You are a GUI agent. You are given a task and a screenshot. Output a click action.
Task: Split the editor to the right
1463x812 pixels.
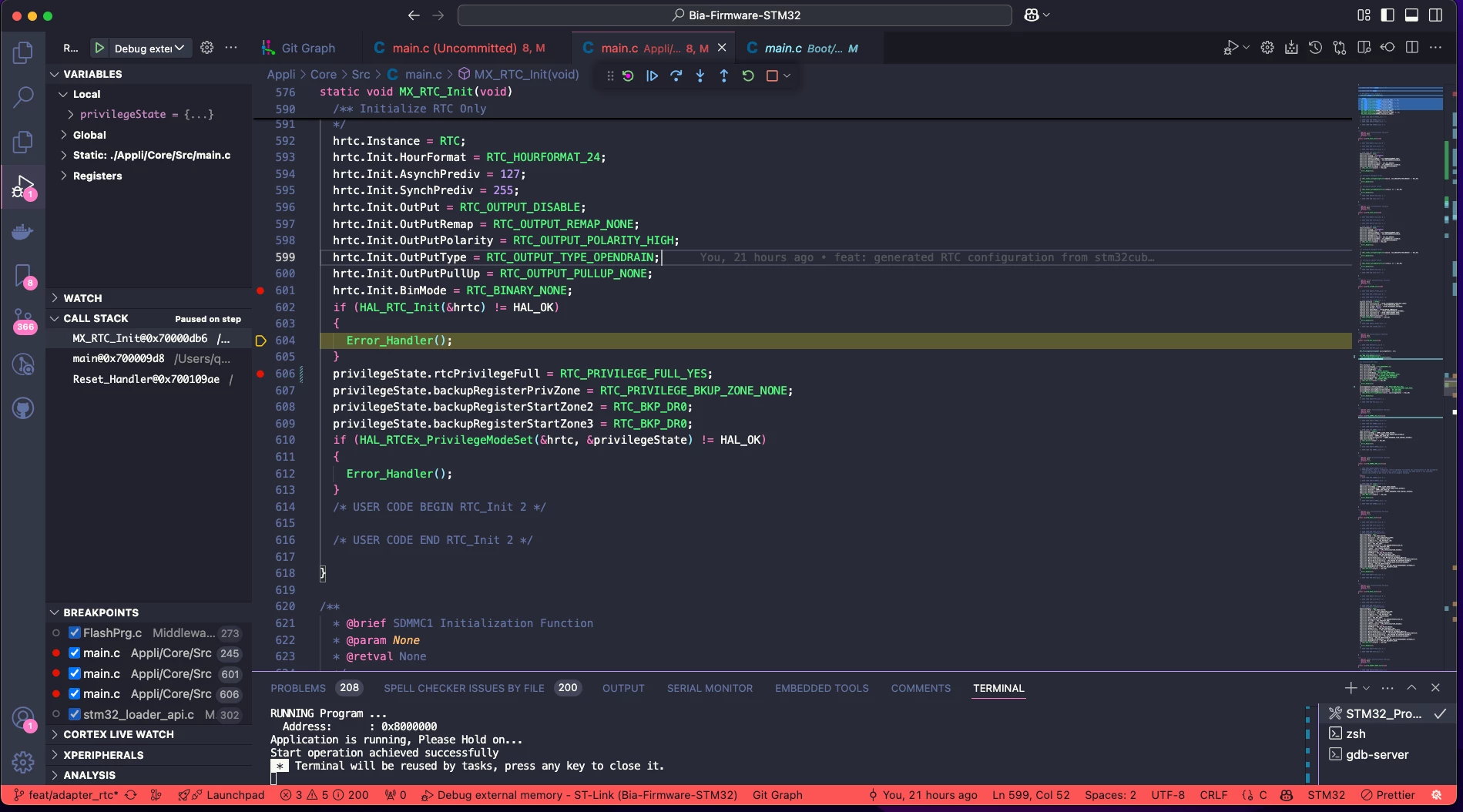(x=1411, y=48)
